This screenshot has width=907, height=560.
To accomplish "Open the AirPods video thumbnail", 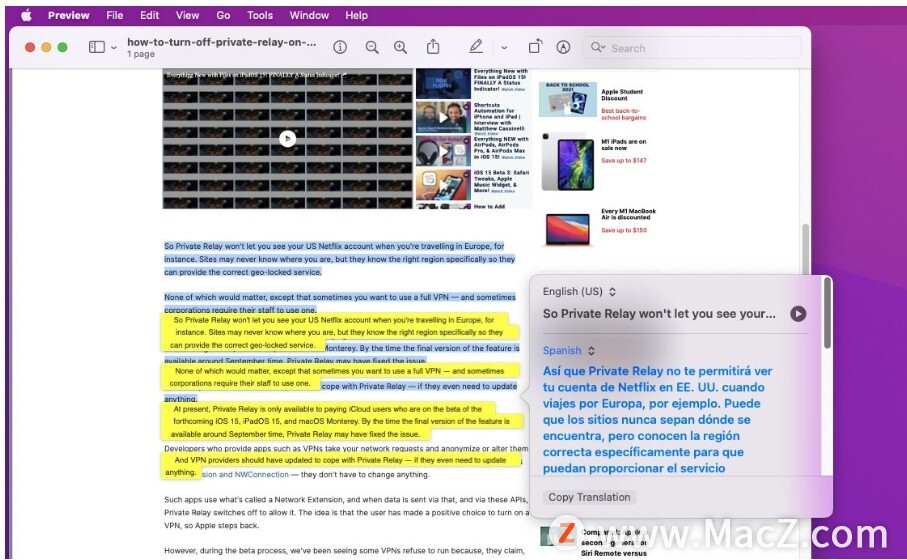I will coord(443,150).
